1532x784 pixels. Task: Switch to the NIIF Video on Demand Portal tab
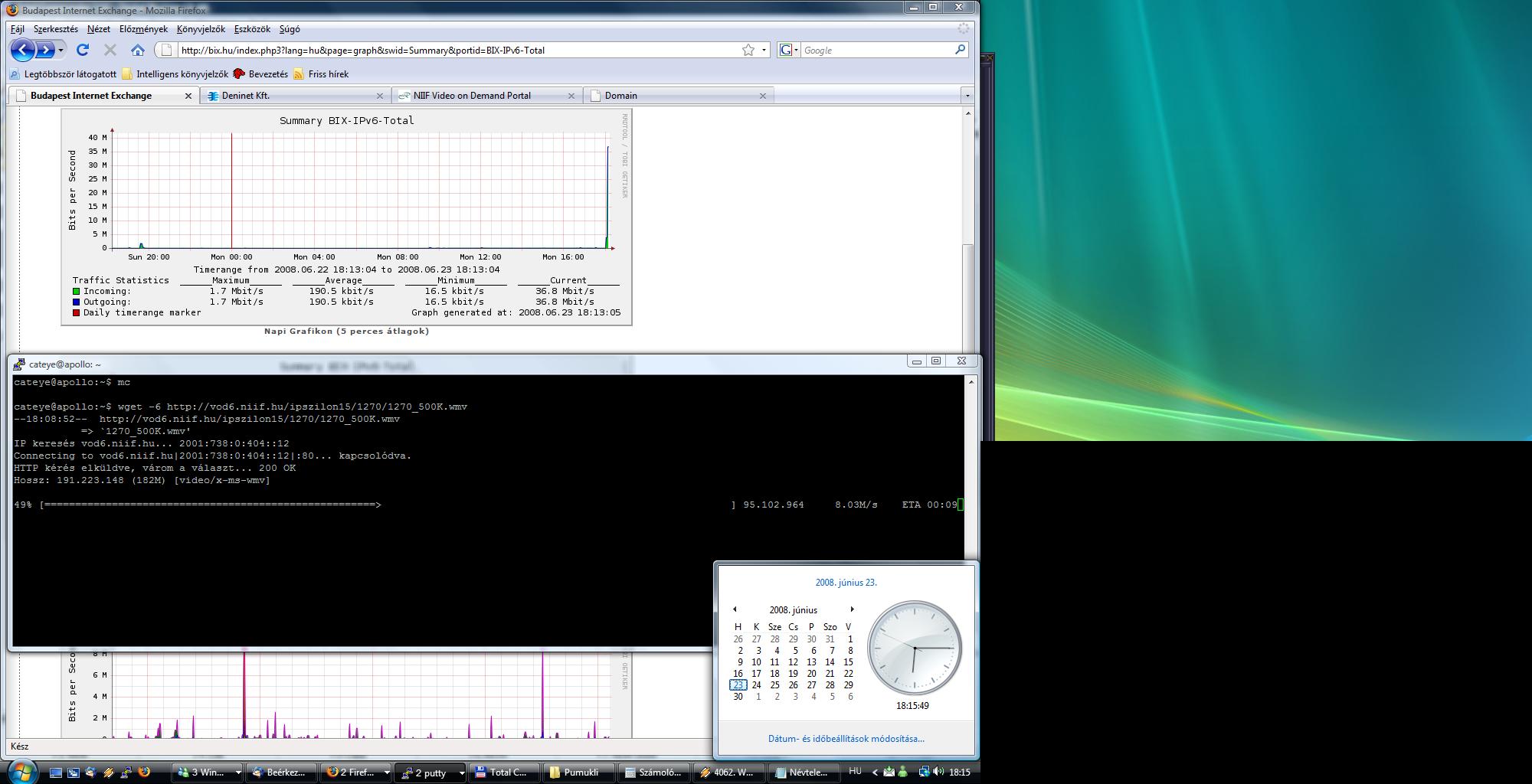[x=472, y=96]
